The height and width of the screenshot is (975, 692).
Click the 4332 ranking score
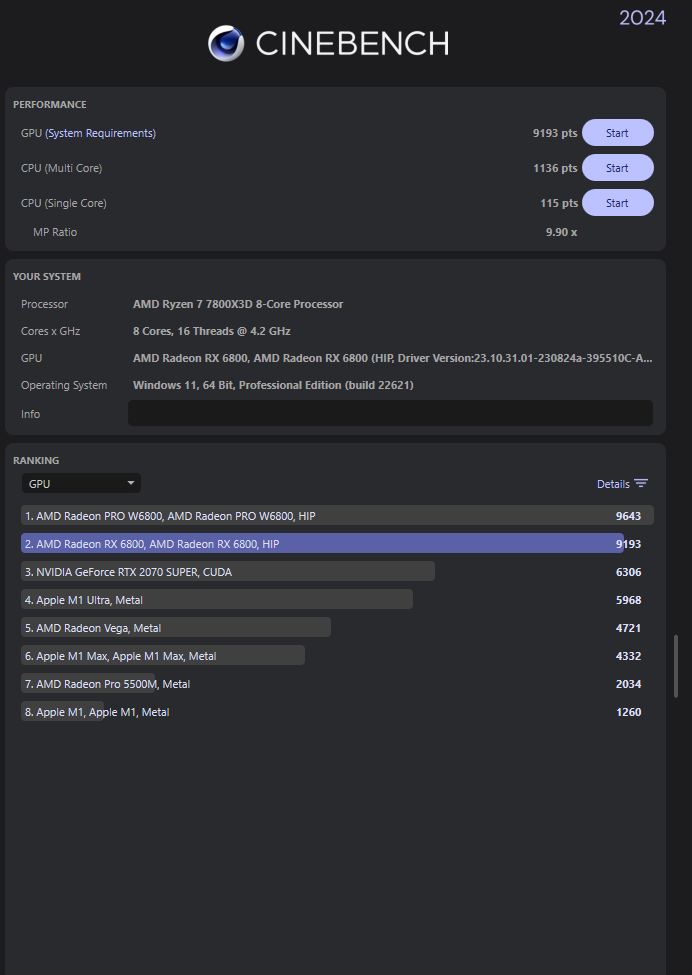pyautogui.click(x=628, y=656)
